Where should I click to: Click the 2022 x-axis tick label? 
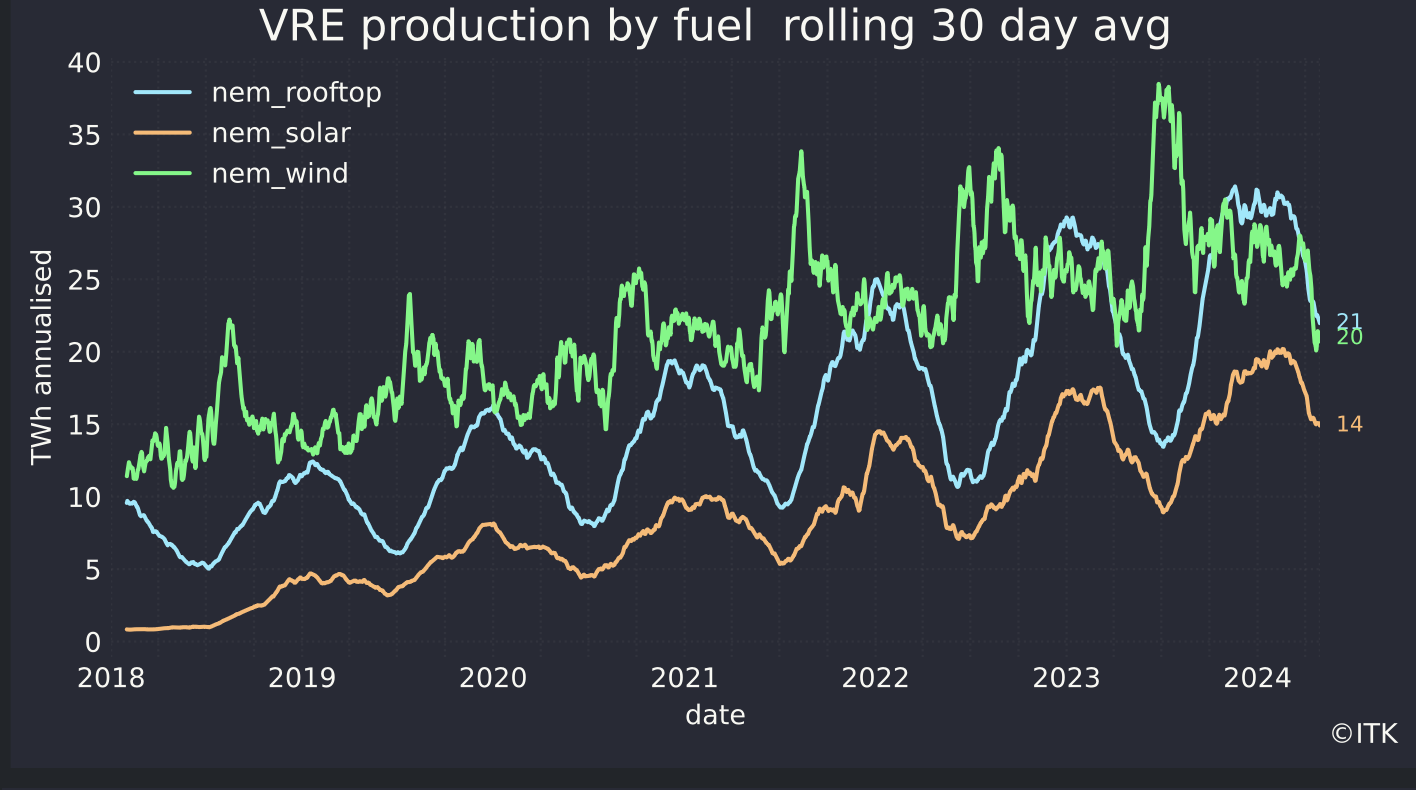click(x=875, y=679)
